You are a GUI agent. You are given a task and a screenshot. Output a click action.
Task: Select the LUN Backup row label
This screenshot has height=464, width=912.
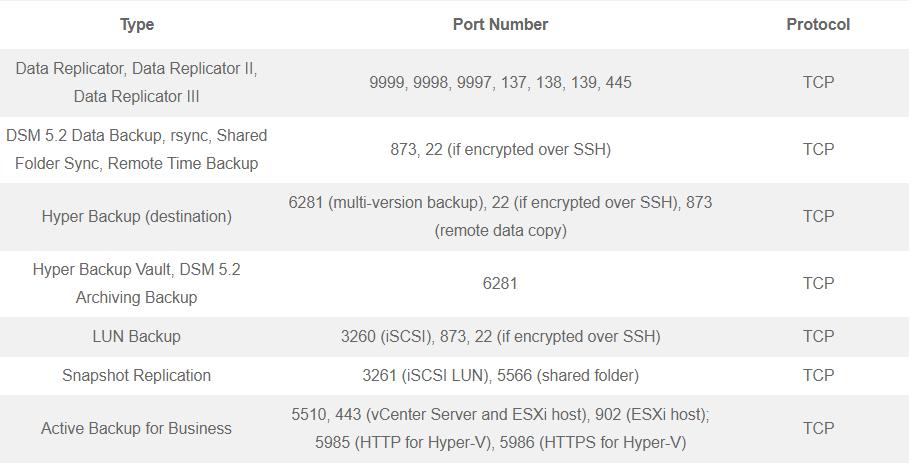[x=137, y=336]
